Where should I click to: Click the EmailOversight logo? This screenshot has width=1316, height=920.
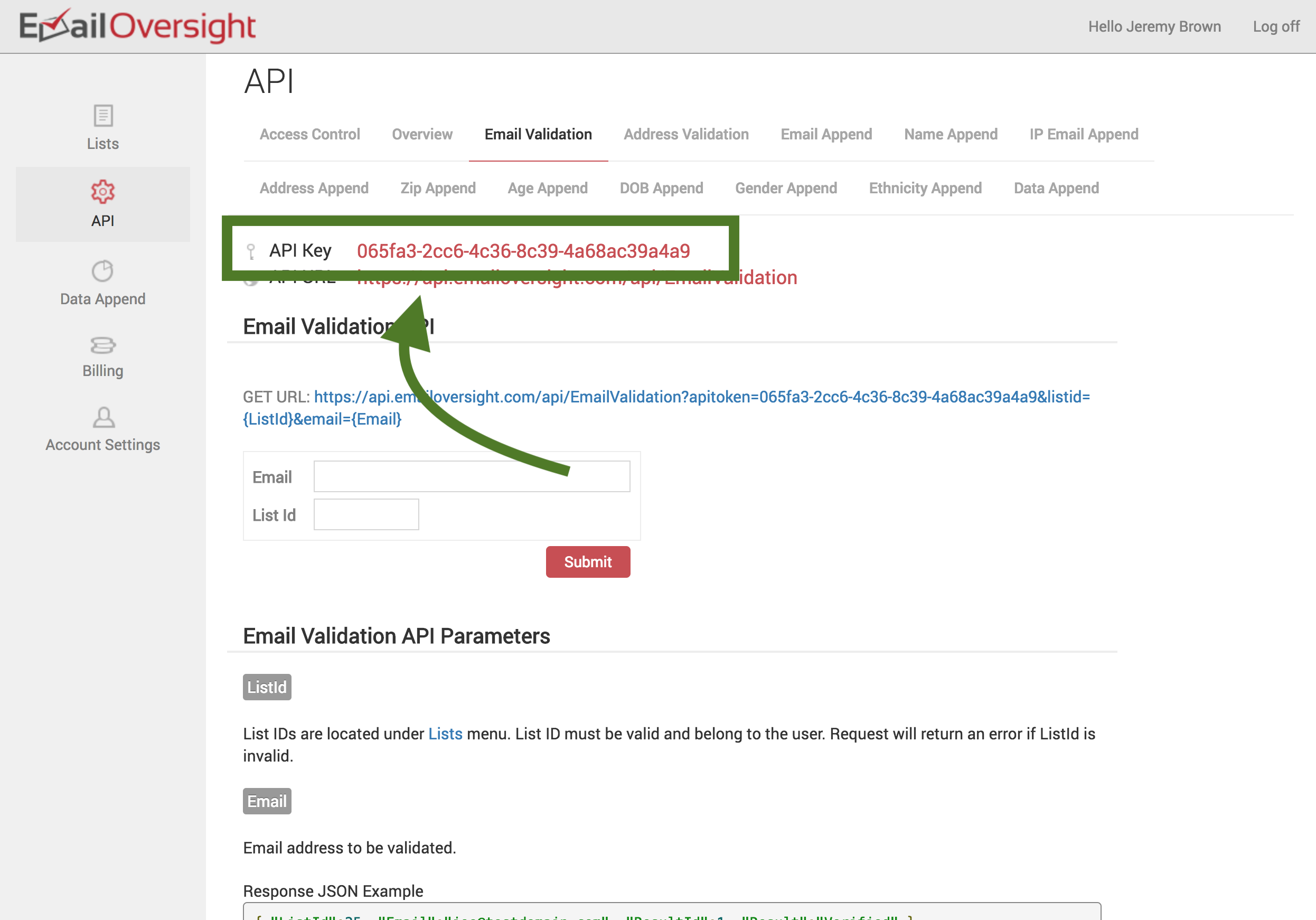(137, 26)
